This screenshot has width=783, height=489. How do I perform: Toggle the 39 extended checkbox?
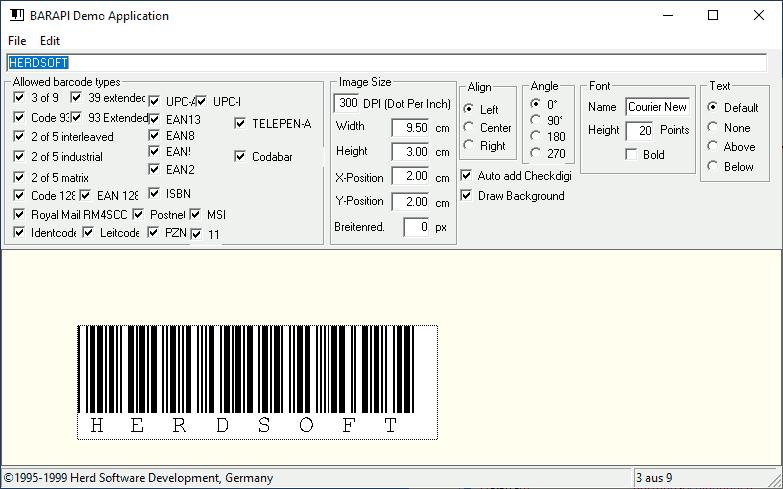[x=76, y=97]
